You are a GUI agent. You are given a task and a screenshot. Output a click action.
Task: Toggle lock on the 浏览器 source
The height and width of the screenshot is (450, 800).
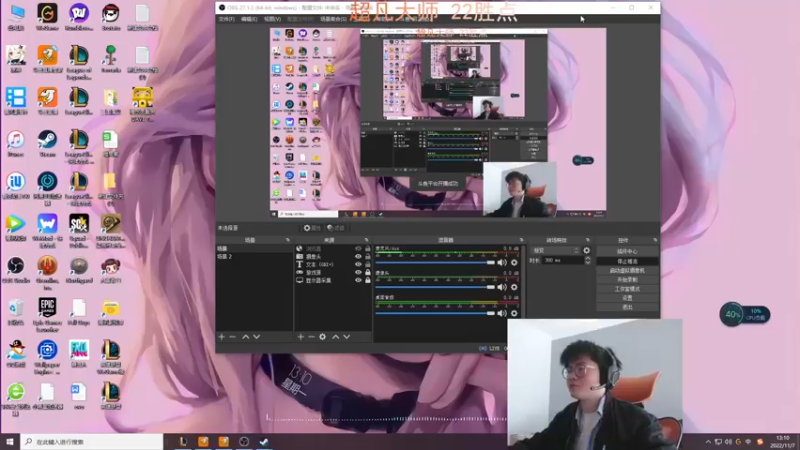point(367,249)
